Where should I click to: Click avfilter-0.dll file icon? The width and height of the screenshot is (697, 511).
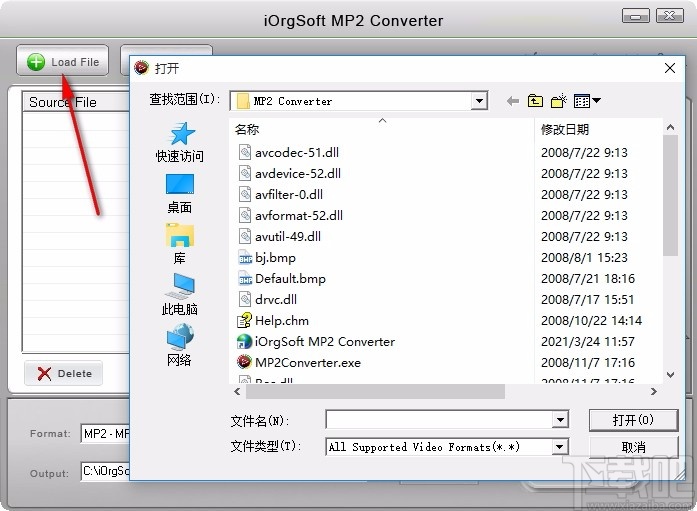[x=245, y=194]
